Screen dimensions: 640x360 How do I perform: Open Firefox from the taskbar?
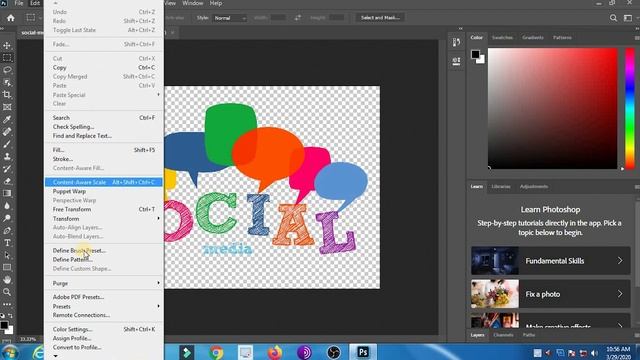(275, 352)
